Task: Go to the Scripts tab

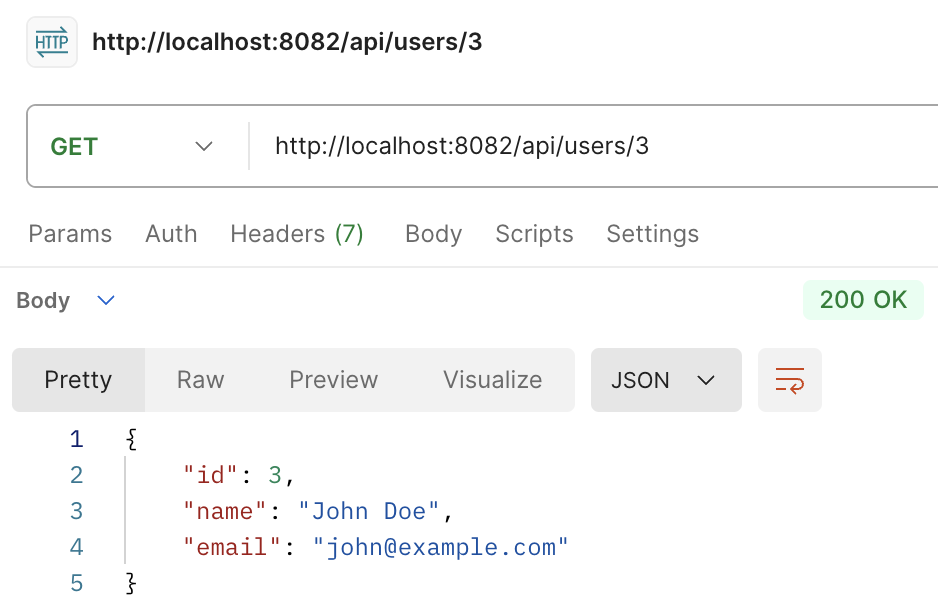Action: pos(534,233)
